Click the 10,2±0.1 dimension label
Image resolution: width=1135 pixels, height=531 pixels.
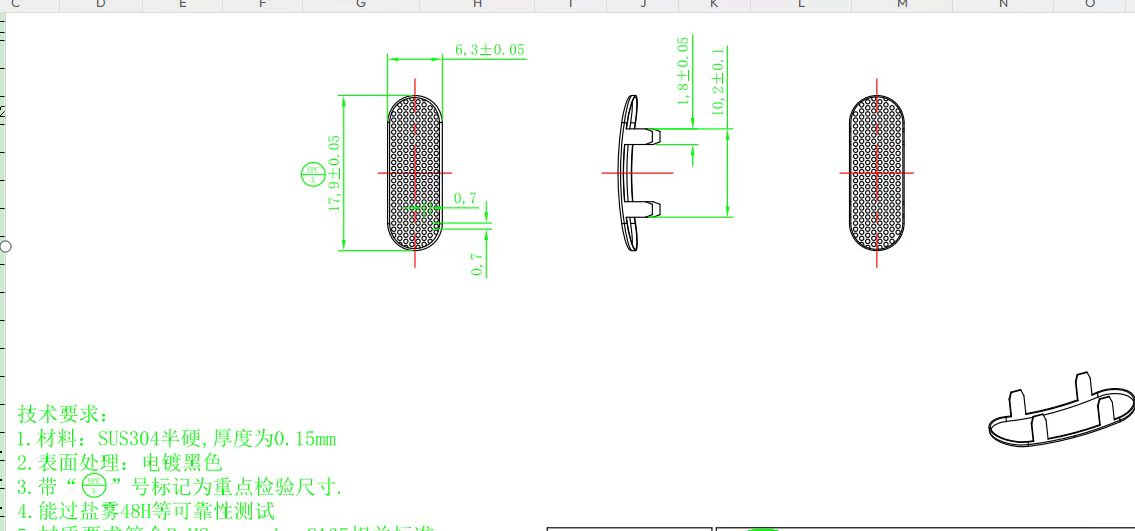(x=717, y=82)
